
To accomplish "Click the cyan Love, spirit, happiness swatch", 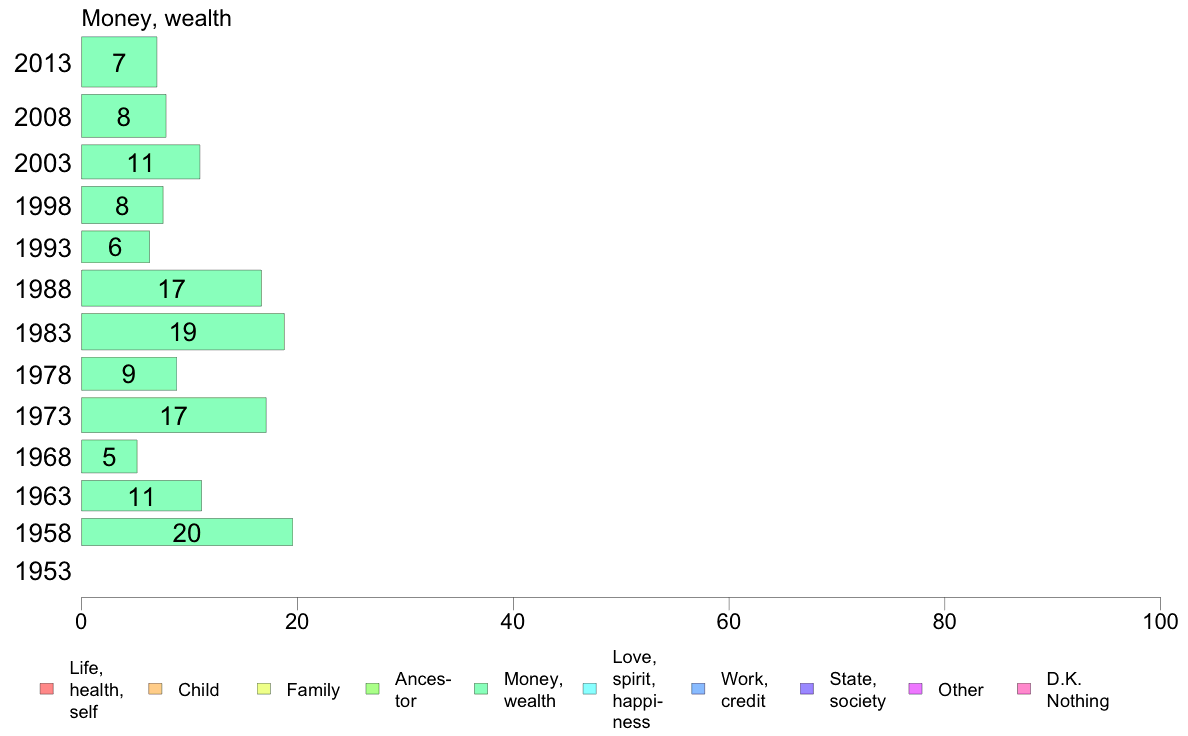I will [589, 689].
